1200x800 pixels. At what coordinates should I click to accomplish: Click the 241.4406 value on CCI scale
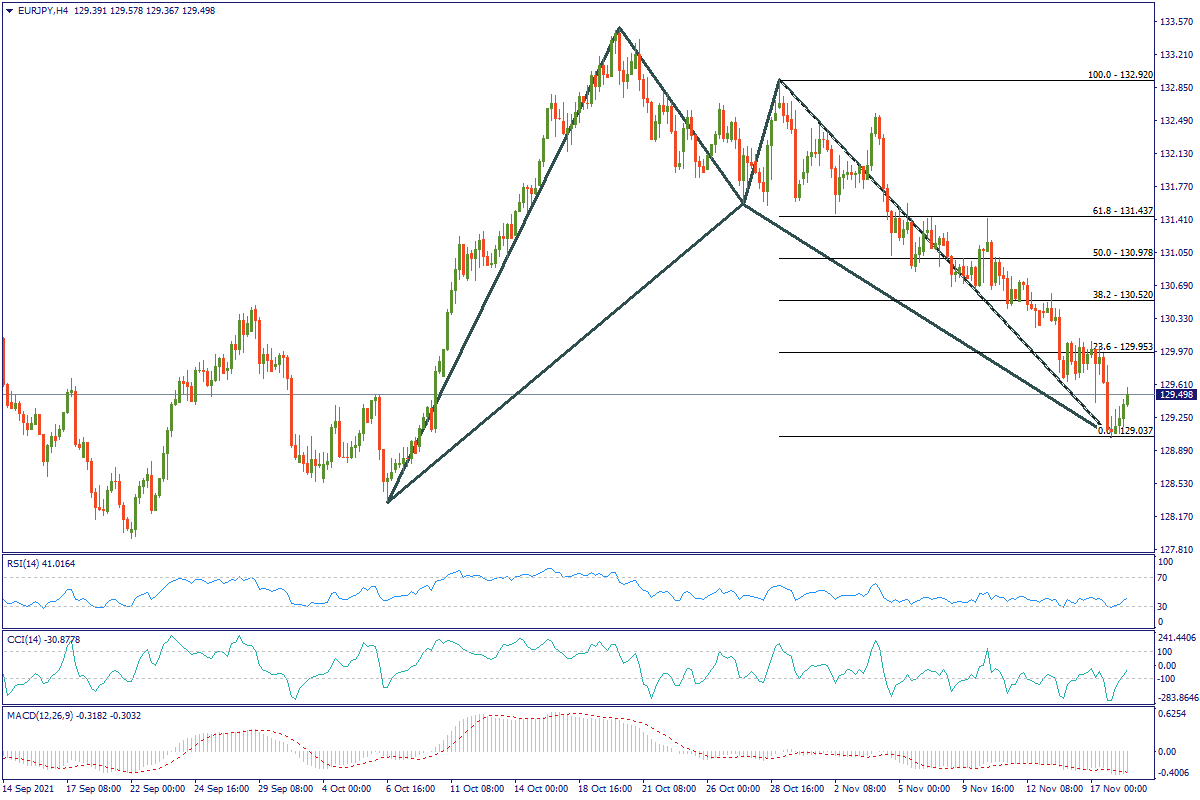pos(1177,638)
